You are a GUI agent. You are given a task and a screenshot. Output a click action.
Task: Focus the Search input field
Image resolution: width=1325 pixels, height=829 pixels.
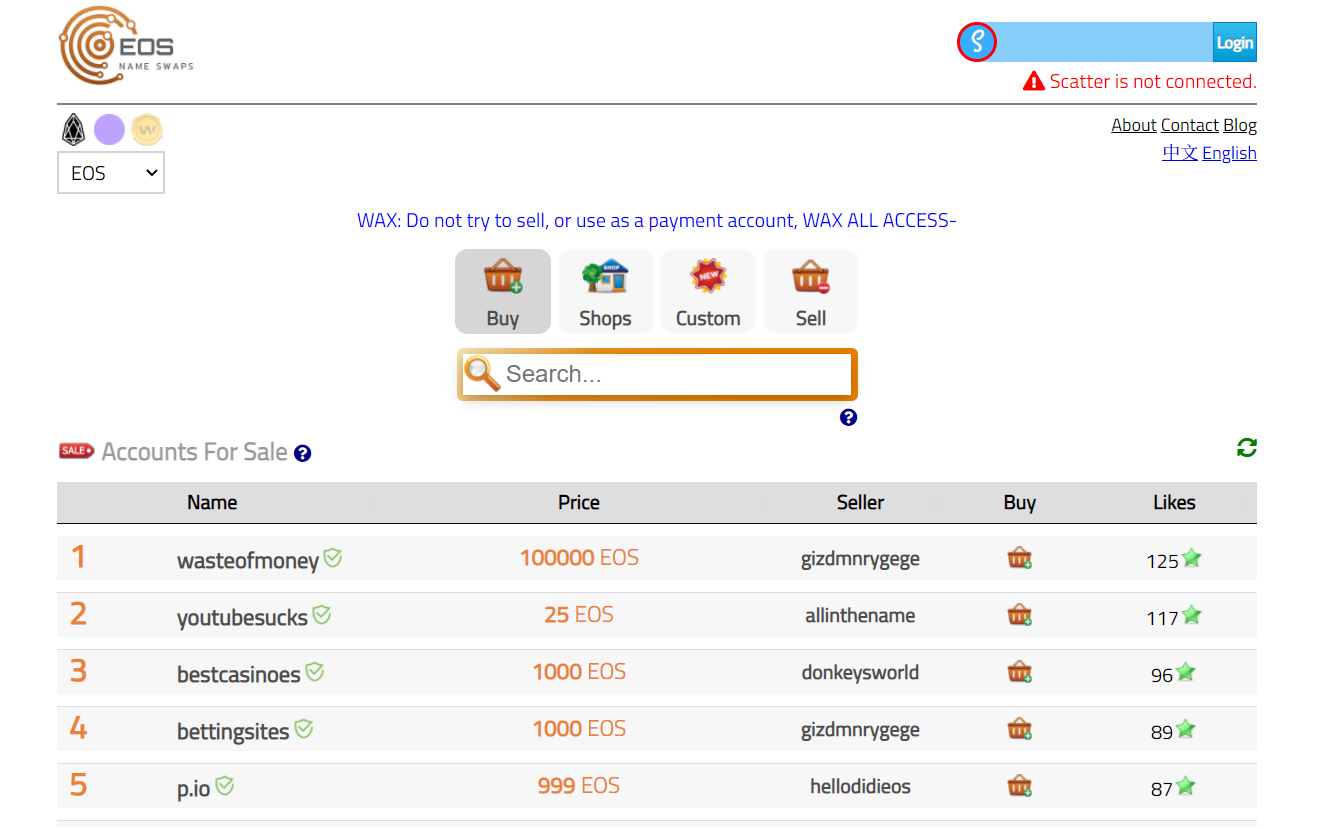point(657,374)
